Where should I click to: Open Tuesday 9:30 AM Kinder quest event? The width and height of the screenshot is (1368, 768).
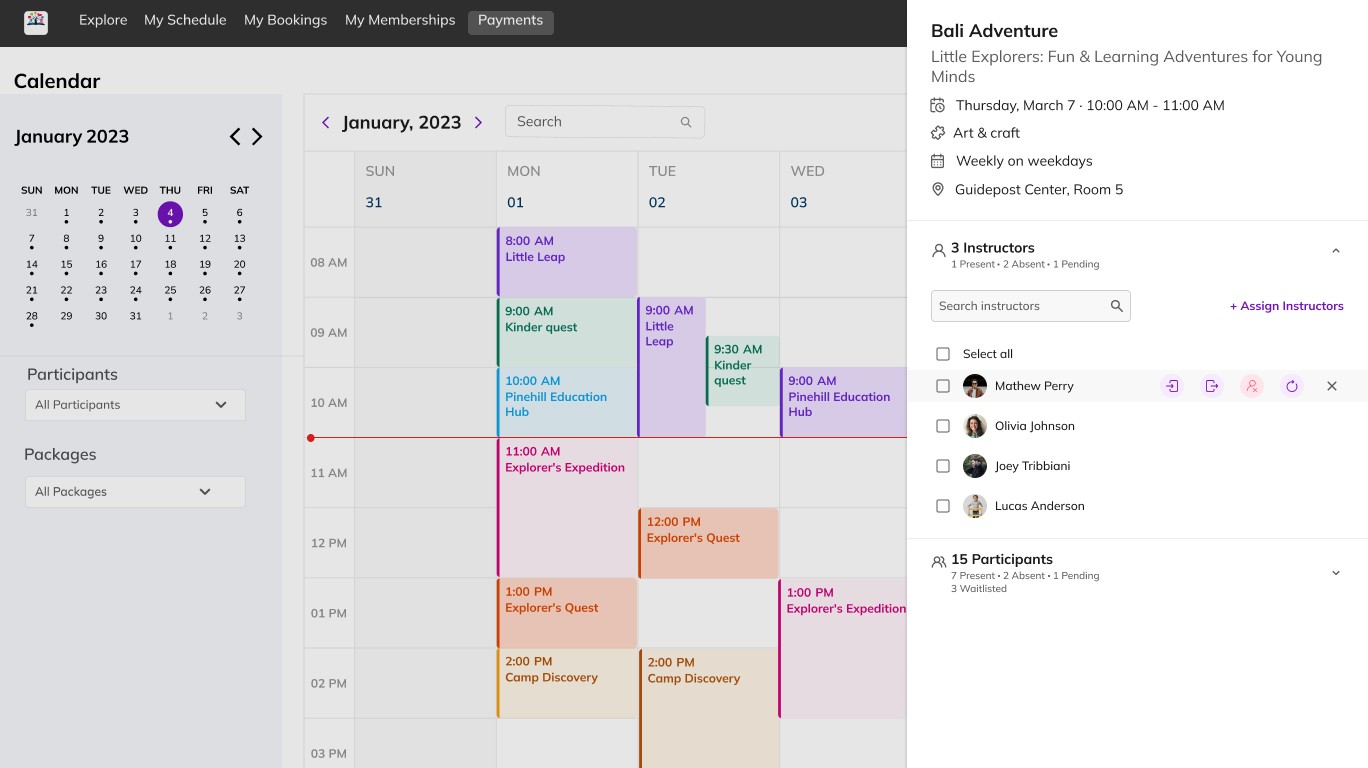coord(743,371)
